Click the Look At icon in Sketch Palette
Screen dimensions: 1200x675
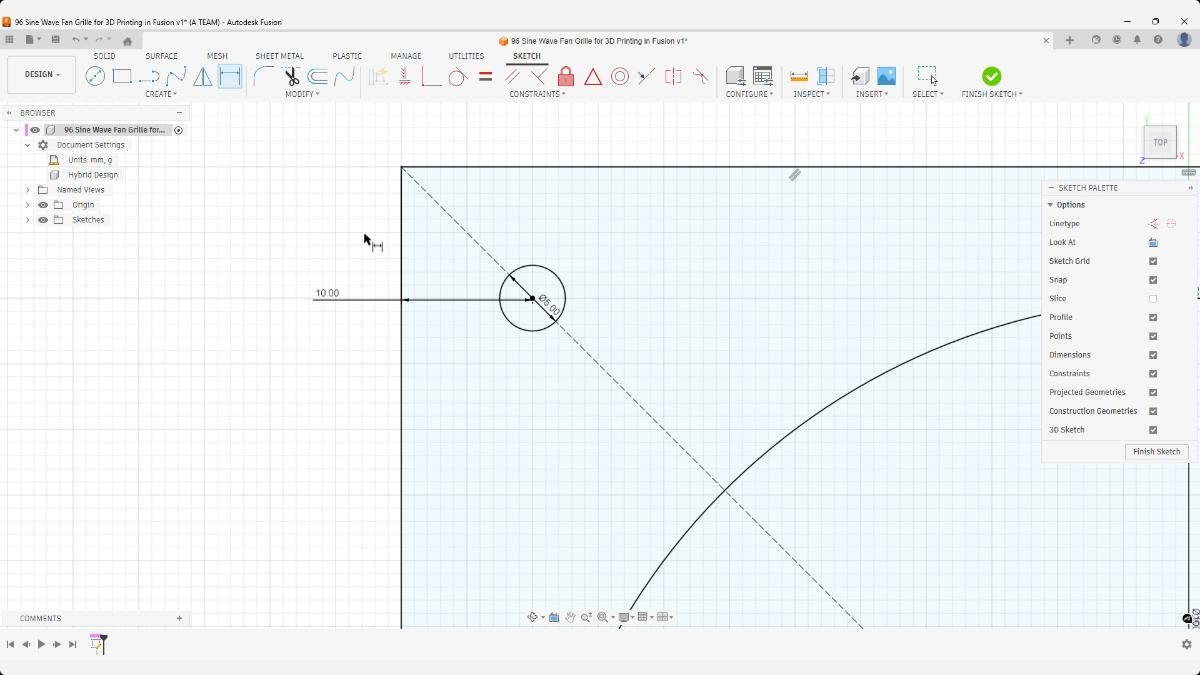[1153, 242]
